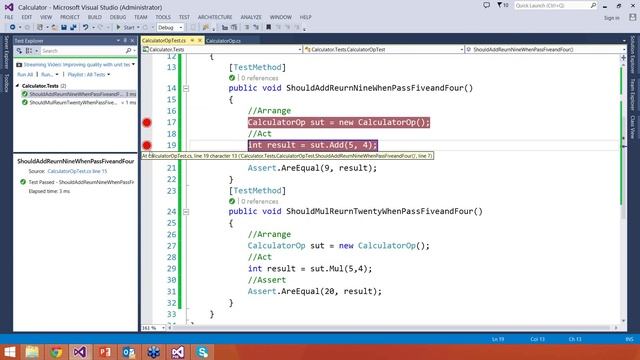Open the Server Explorer side tab
This screenshot has width=640, height=360.
[6, 52]
